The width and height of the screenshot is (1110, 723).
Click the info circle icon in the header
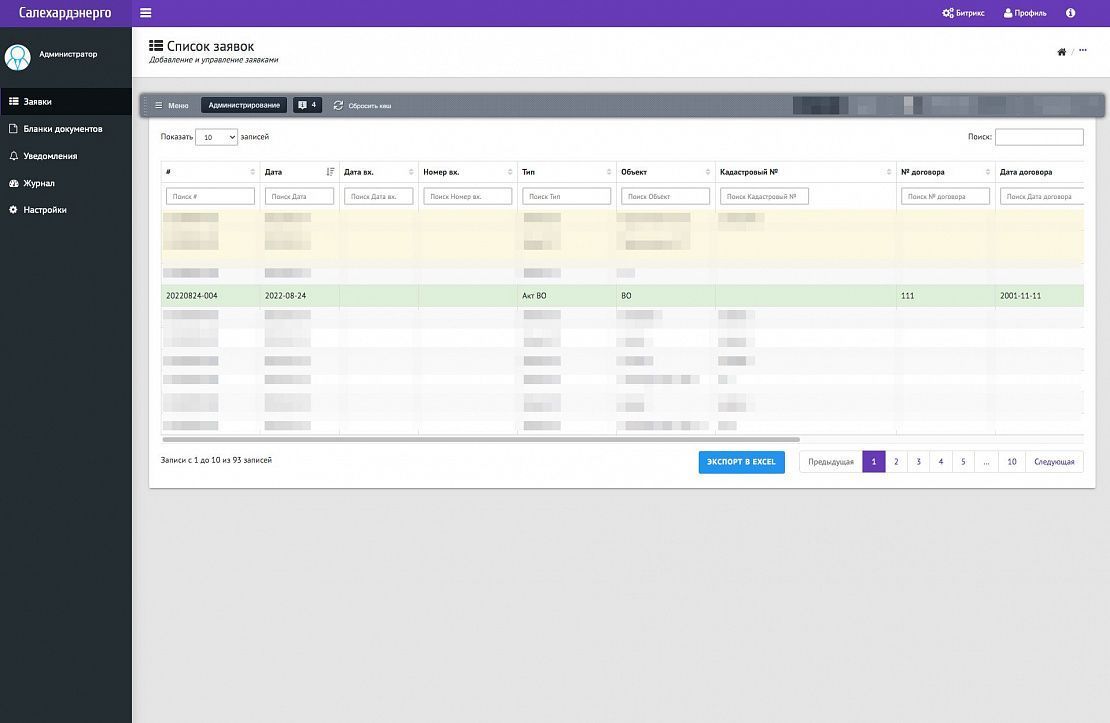click(x=1070, y=13)
